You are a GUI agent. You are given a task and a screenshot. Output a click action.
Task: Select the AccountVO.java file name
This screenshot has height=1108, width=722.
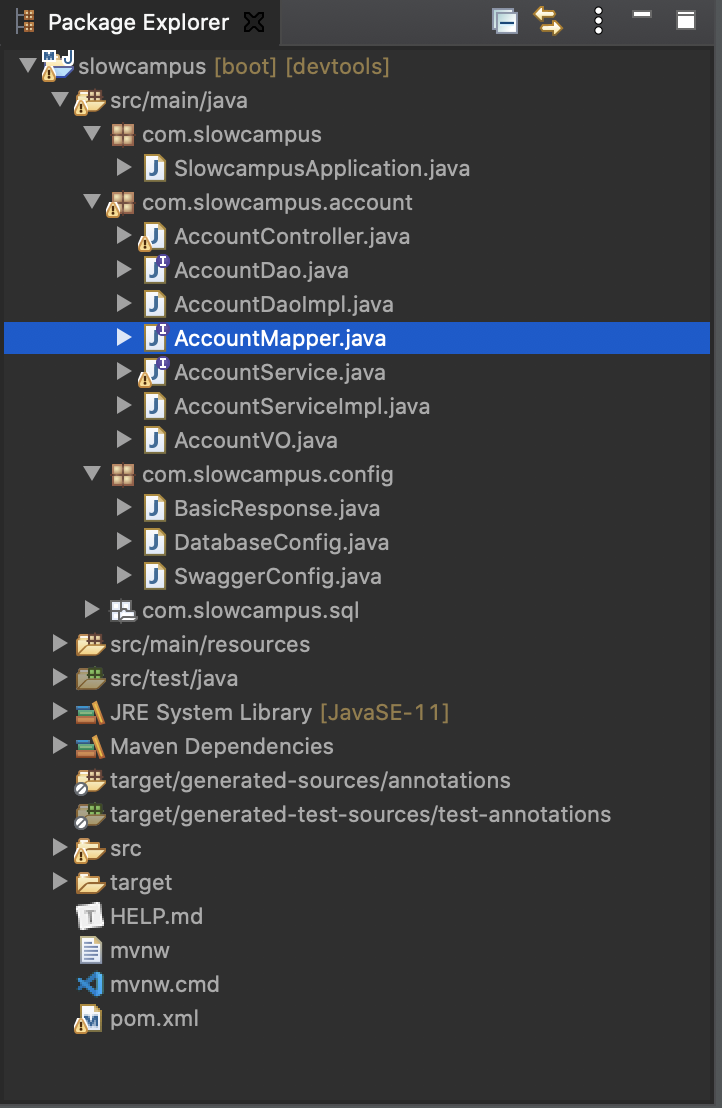pyautogui.click(x=256, y=441)
